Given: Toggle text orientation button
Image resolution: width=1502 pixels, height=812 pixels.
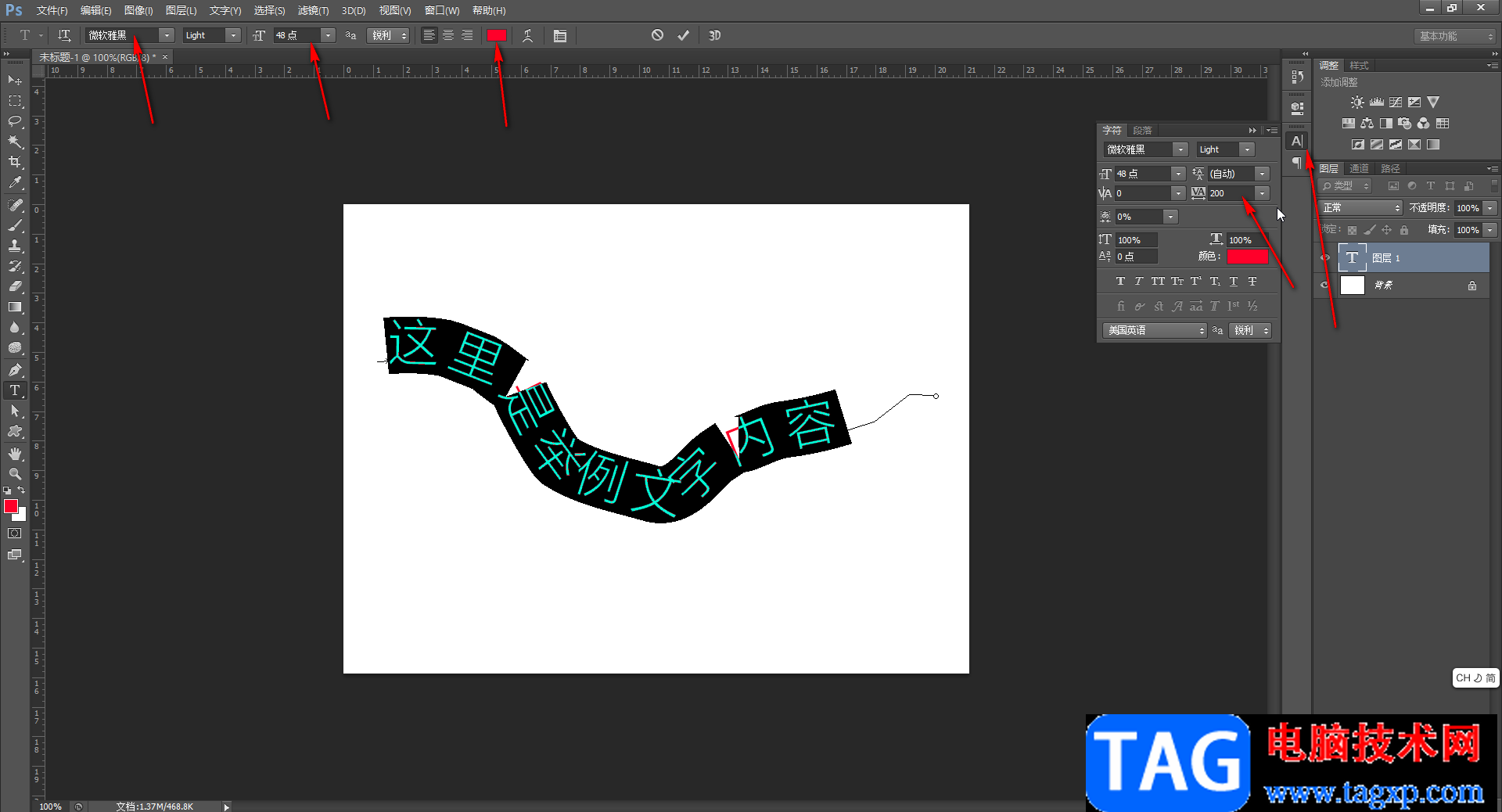Looking at the screenshot, I should [64, 35].
